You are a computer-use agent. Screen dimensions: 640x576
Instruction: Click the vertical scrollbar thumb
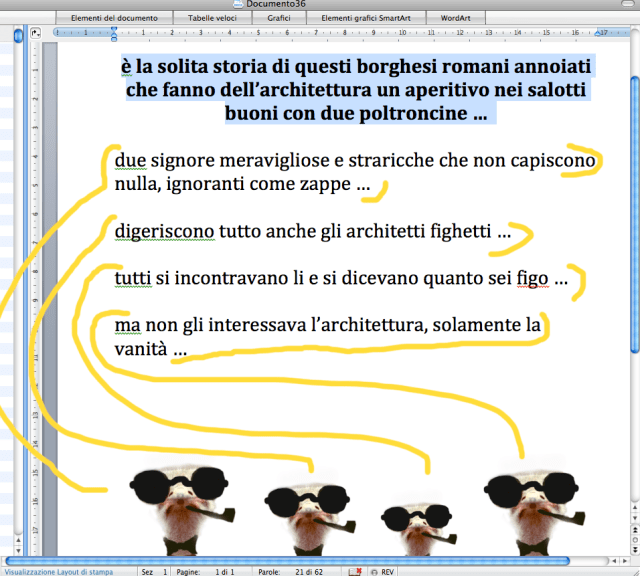[634, 200]
